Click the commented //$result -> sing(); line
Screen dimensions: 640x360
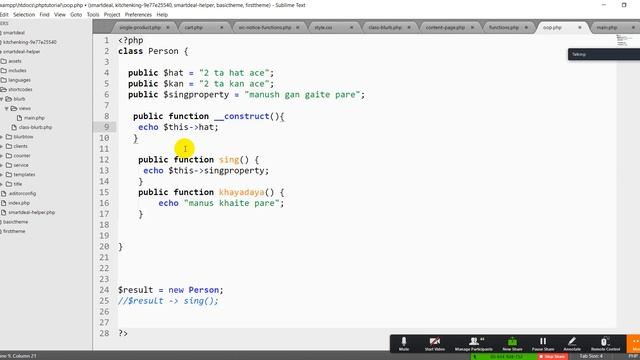168,301
